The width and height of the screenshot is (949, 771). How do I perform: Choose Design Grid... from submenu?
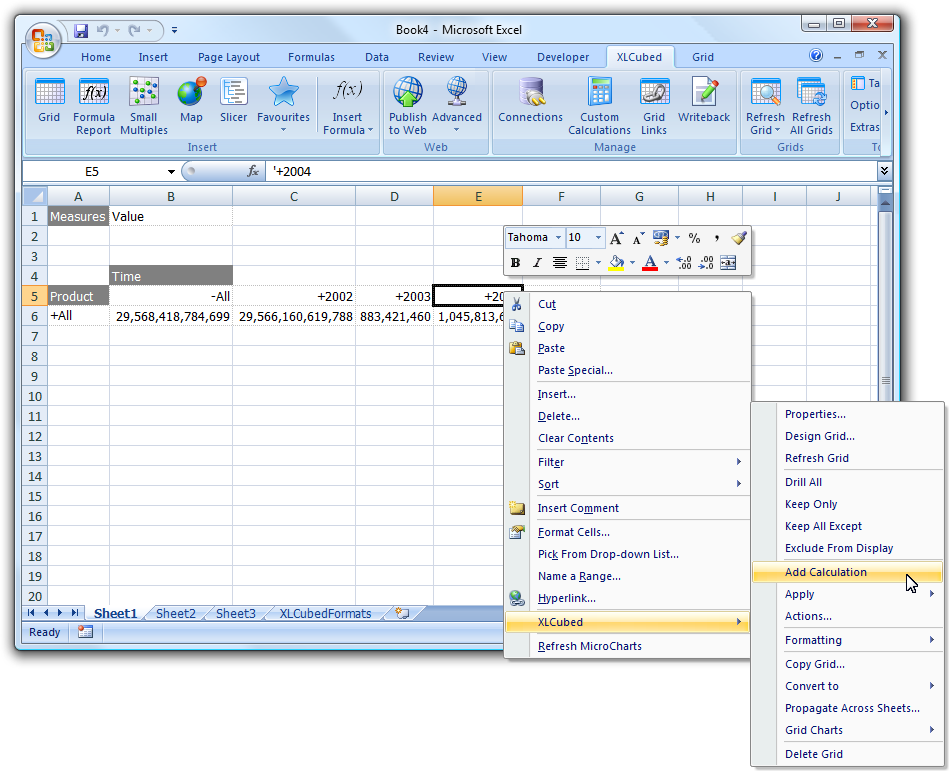coord(847,436)
